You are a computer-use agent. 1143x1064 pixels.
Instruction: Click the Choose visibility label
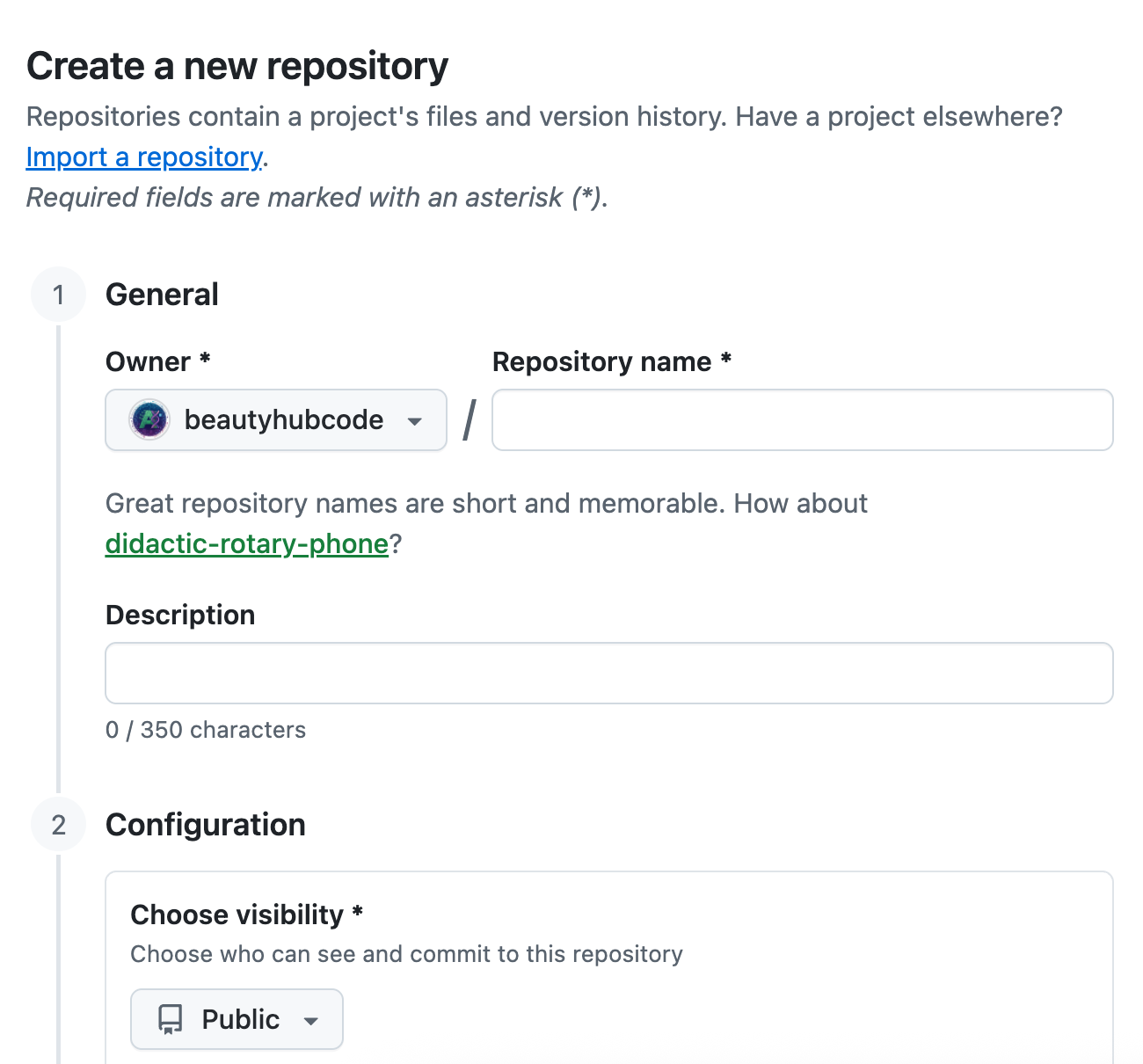pos(237,915)
